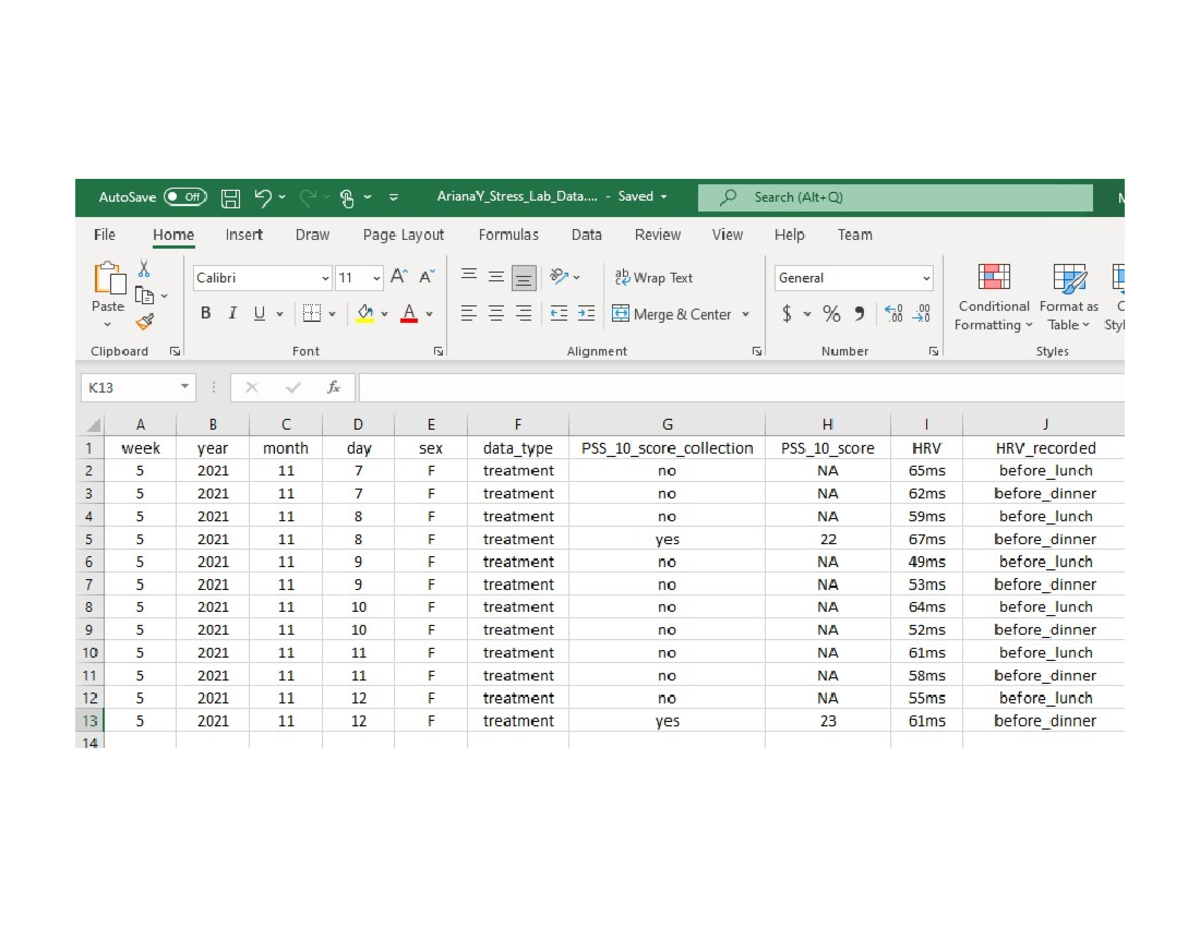
Task: Click the Increase Indent icon
Action: (x=586, y=314)
